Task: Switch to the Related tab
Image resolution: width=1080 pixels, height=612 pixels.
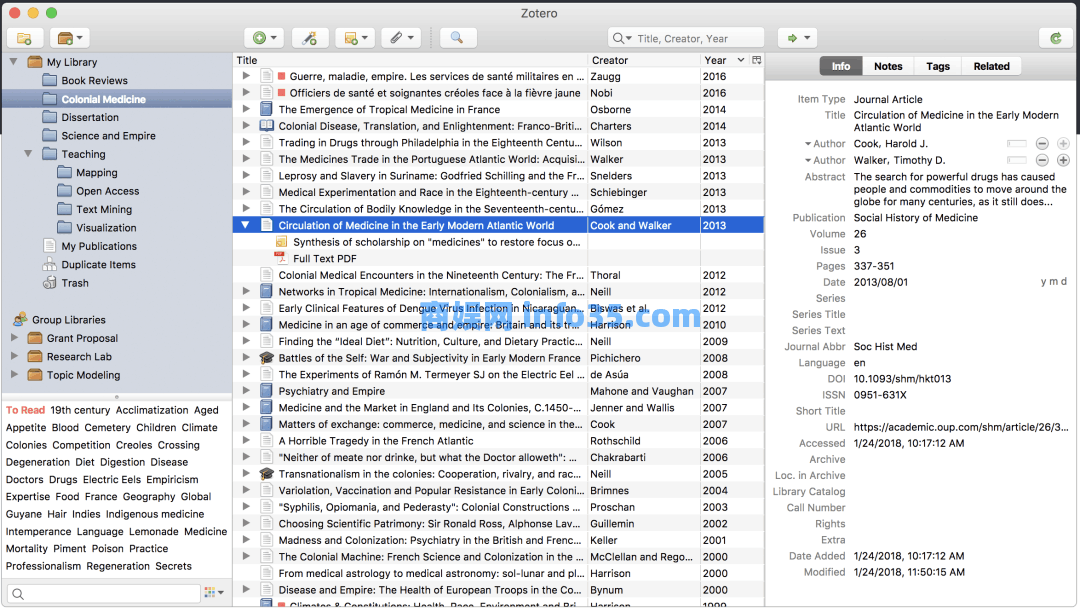Action: tap(991, 66)
